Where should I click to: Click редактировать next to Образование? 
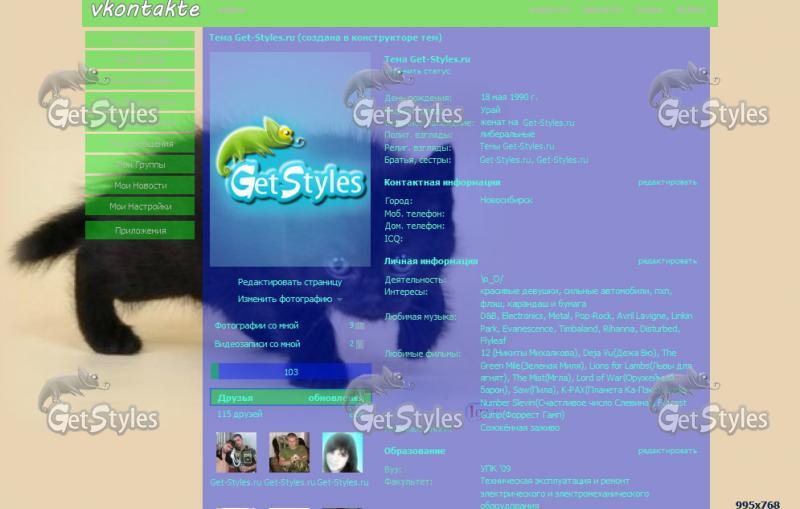point(667,451)
